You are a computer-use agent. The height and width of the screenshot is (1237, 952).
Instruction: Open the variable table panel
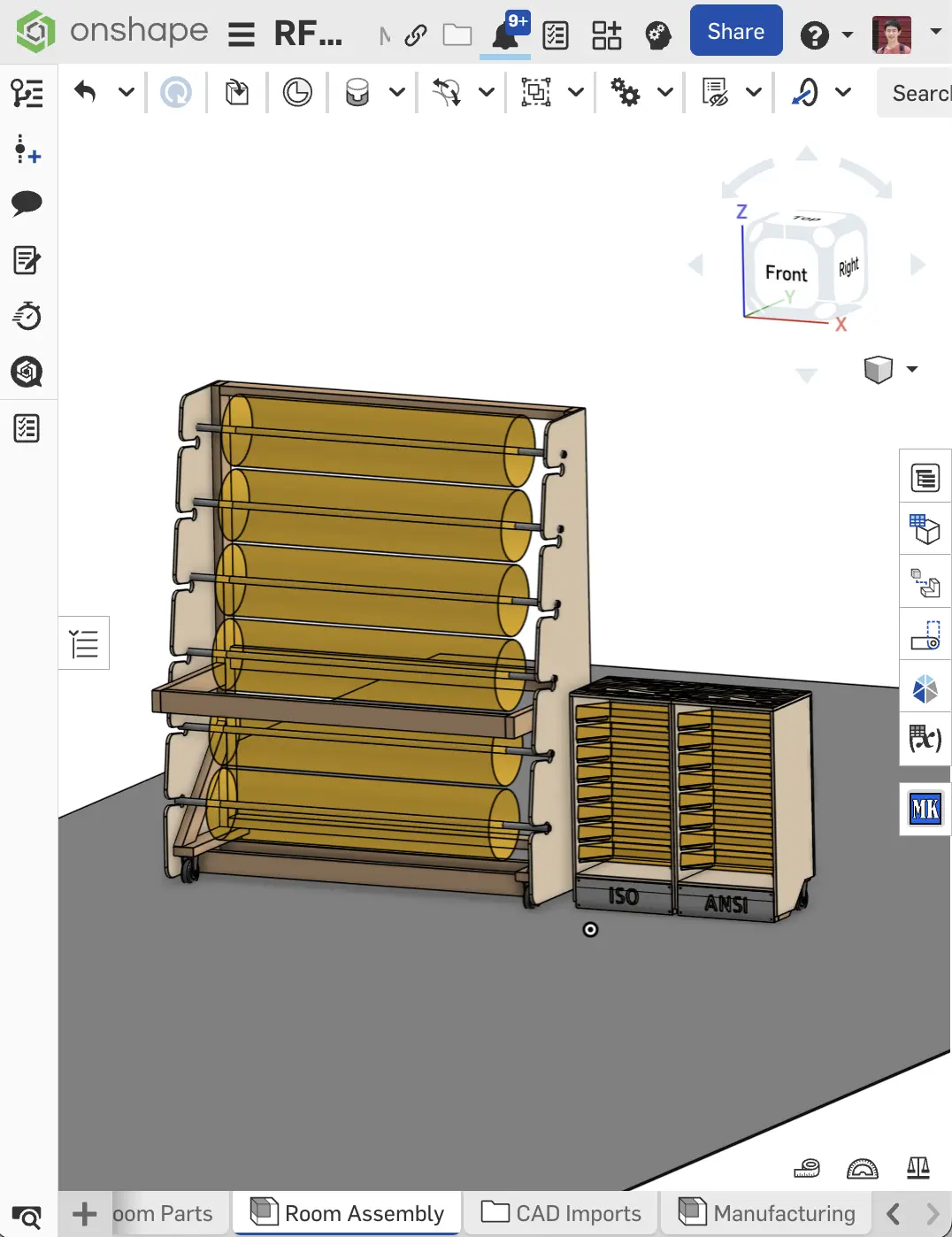925,738
